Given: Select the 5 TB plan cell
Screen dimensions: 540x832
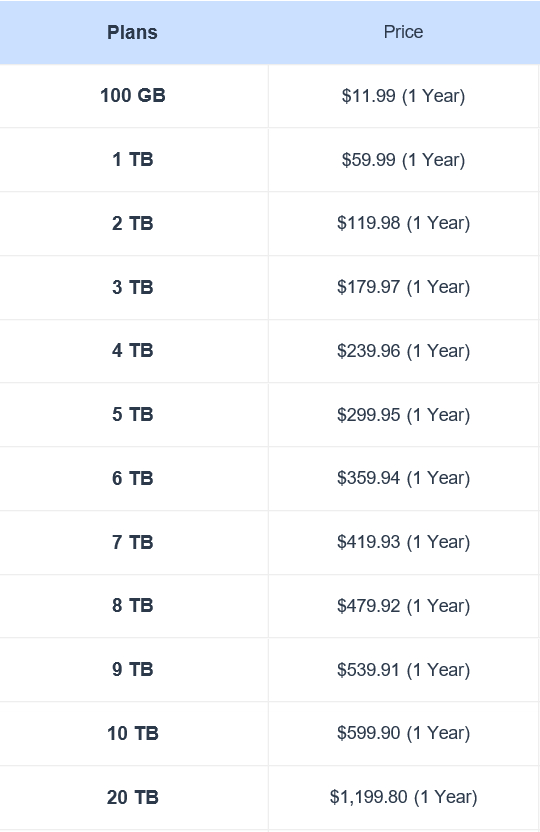Looking at the screenshot, I should (x=133, y=414).
